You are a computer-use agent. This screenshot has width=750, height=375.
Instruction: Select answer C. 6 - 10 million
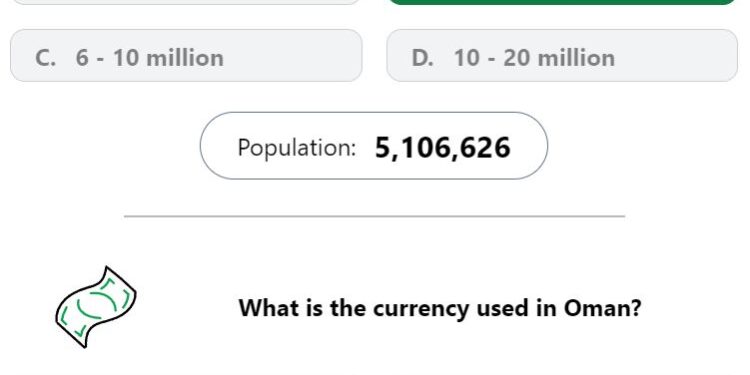coord(186,55)
